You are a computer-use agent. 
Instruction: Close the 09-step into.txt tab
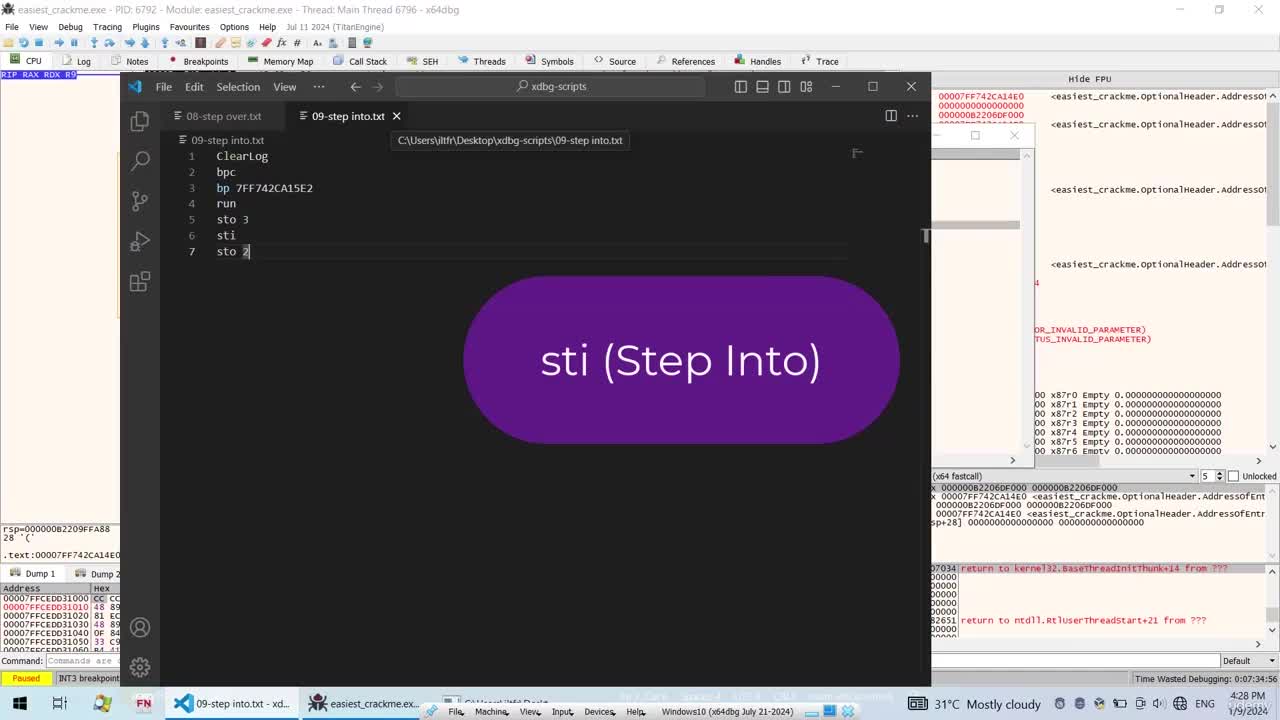pyautogui.click(x=396, y=116)
